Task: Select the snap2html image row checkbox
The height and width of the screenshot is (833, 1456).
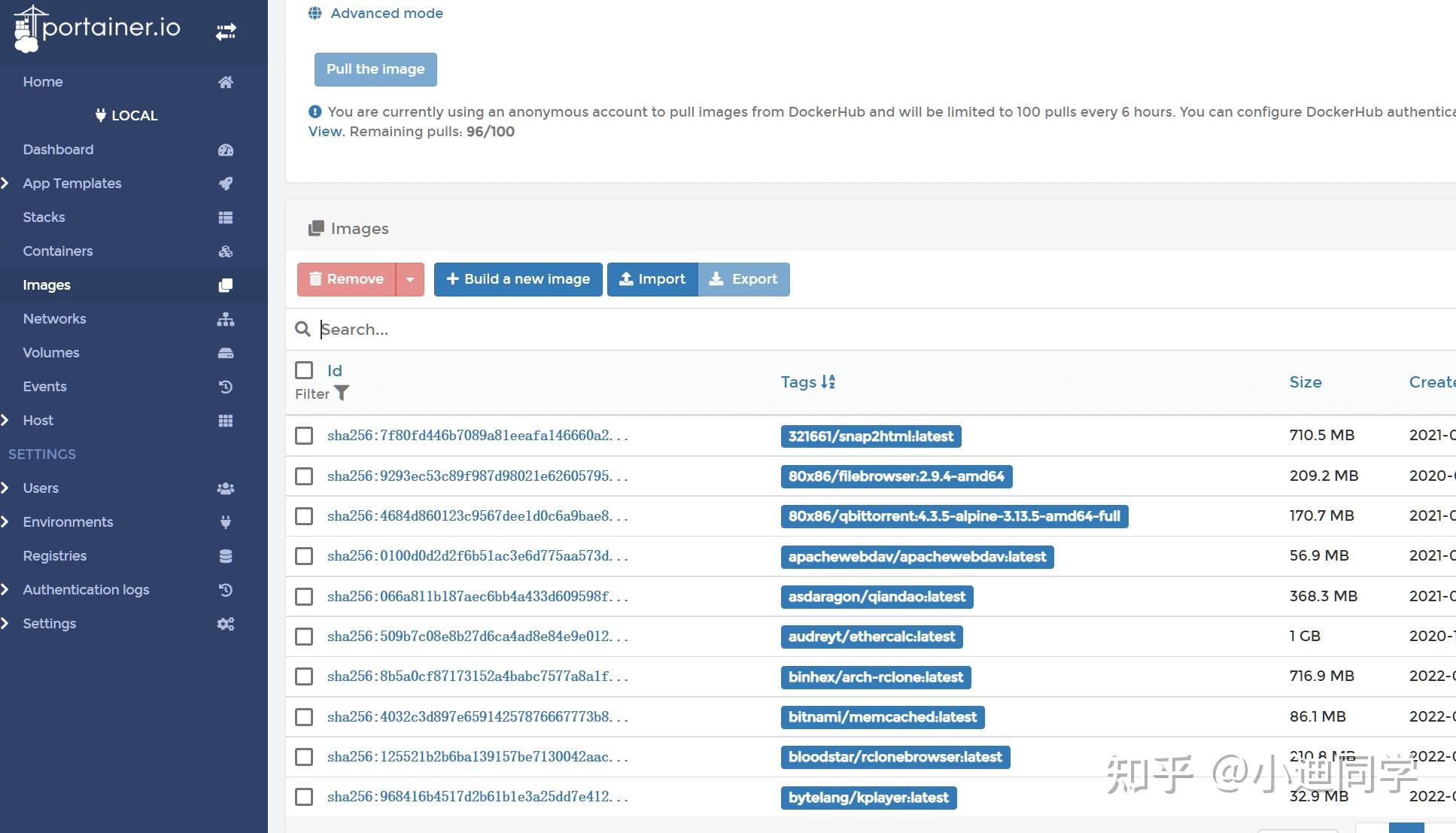Action: click(304, 436)
